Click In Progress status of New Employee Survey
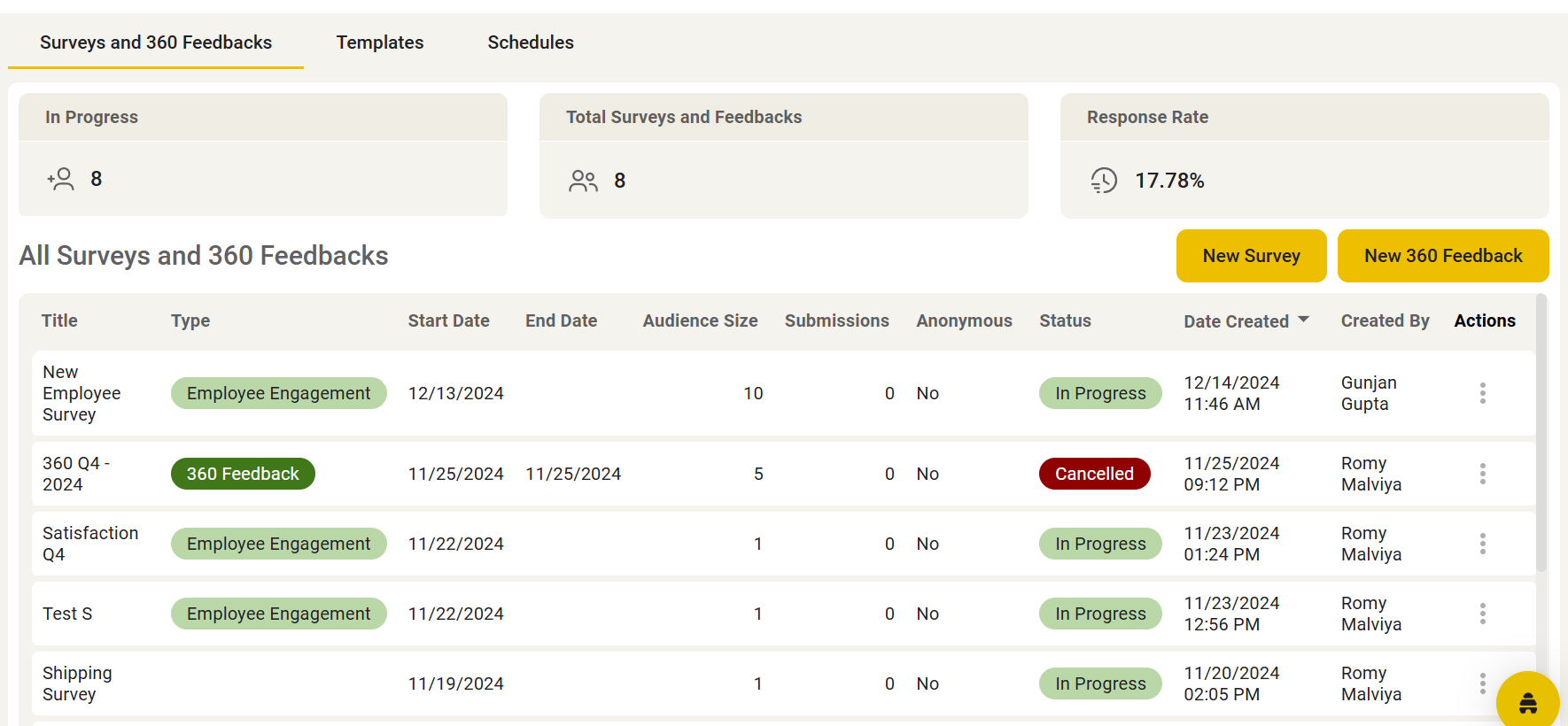The width and height of the screenshot is (1568, 726). (1100, 393)
